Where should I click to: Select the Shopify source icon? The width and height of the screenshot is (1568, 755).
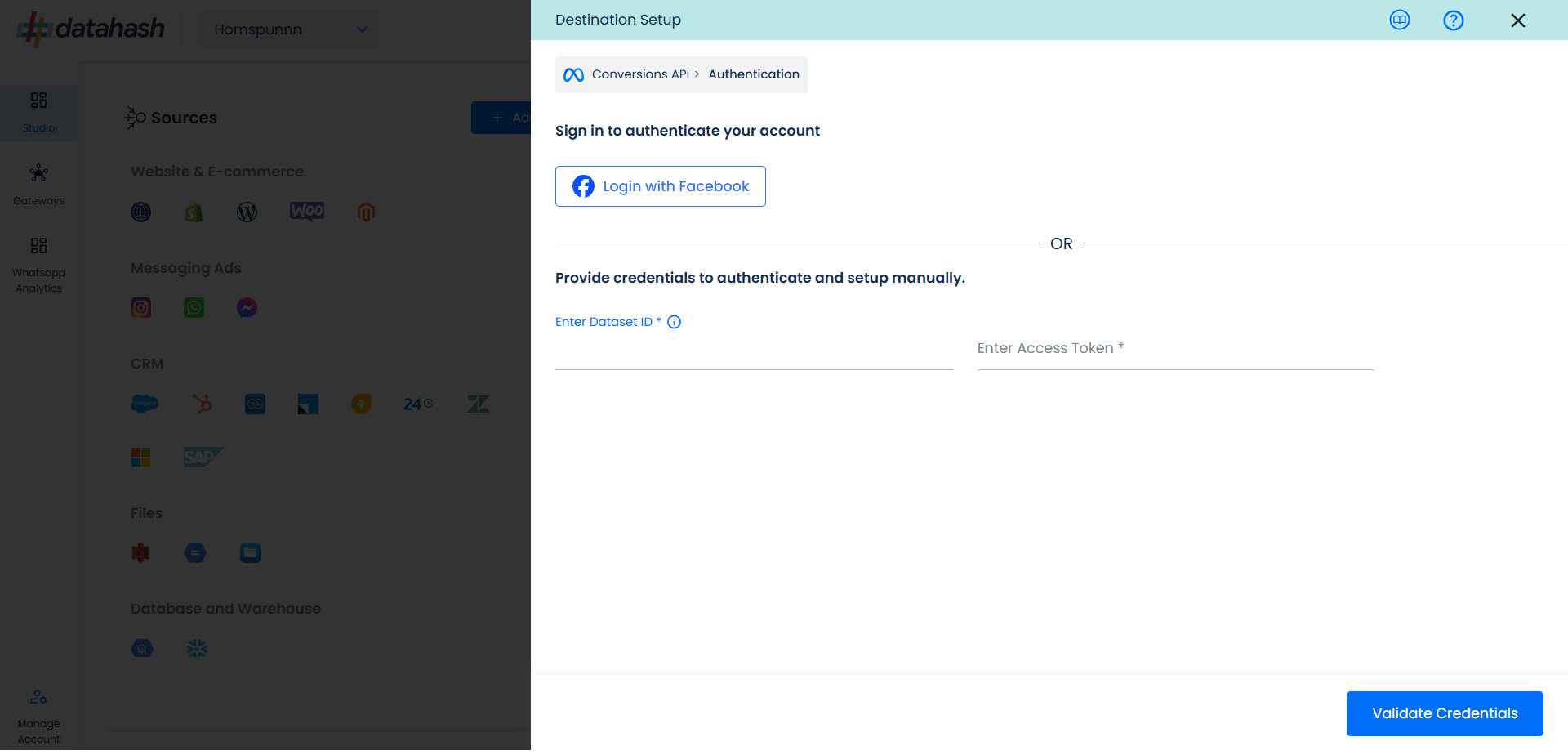194,212
